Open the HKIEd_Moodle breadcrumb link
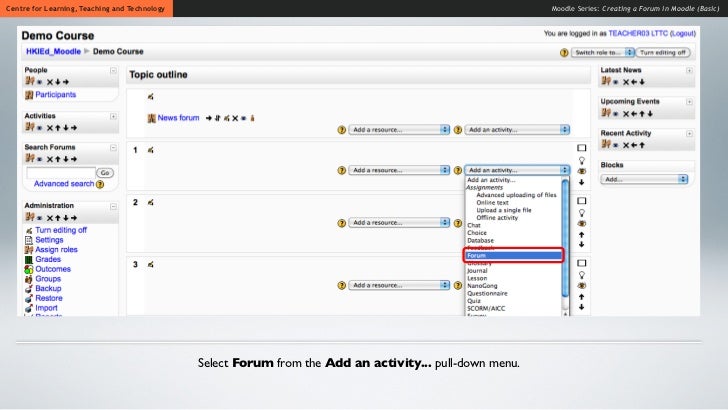 point(53,52)
